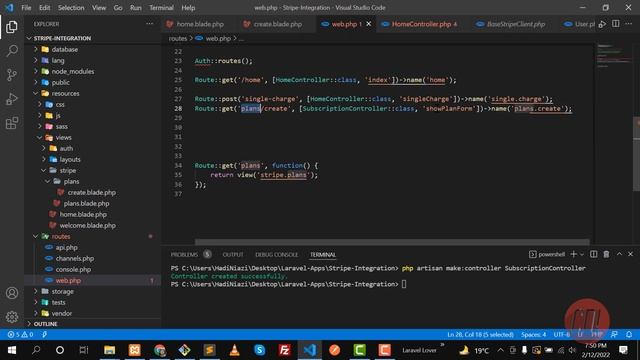Split the terminal panel
This screenshot has height=360, width=640.
click(x=593, y=254)
